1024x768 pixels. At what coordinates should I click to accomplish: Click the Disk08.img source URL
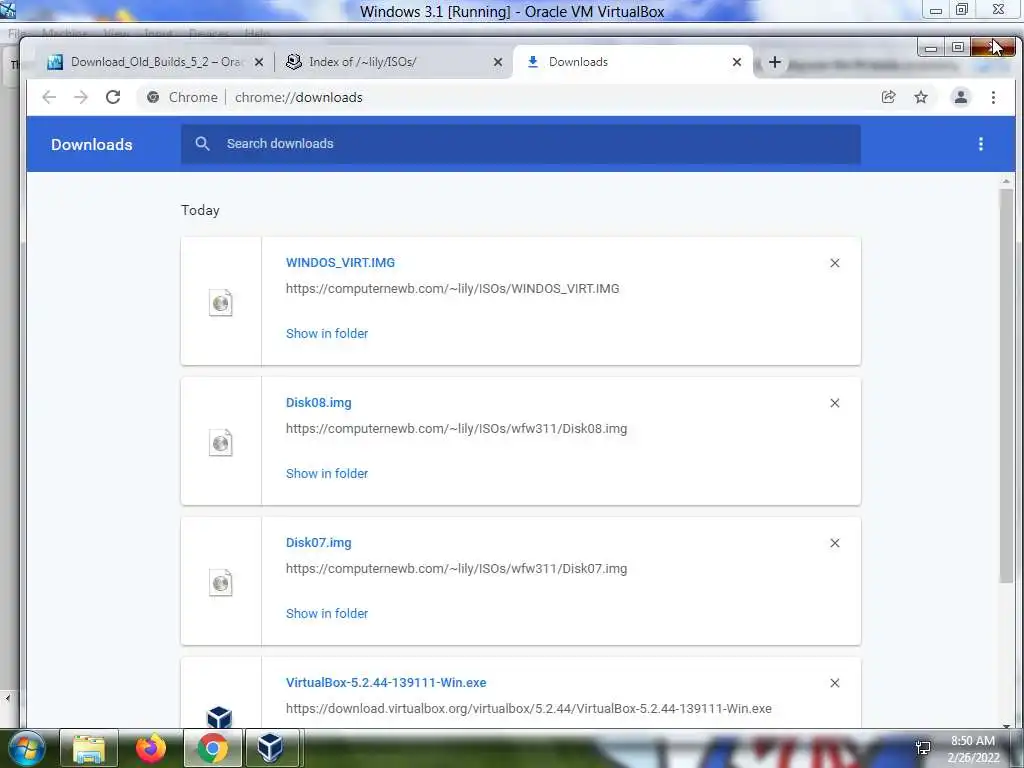tap(456, 428)
